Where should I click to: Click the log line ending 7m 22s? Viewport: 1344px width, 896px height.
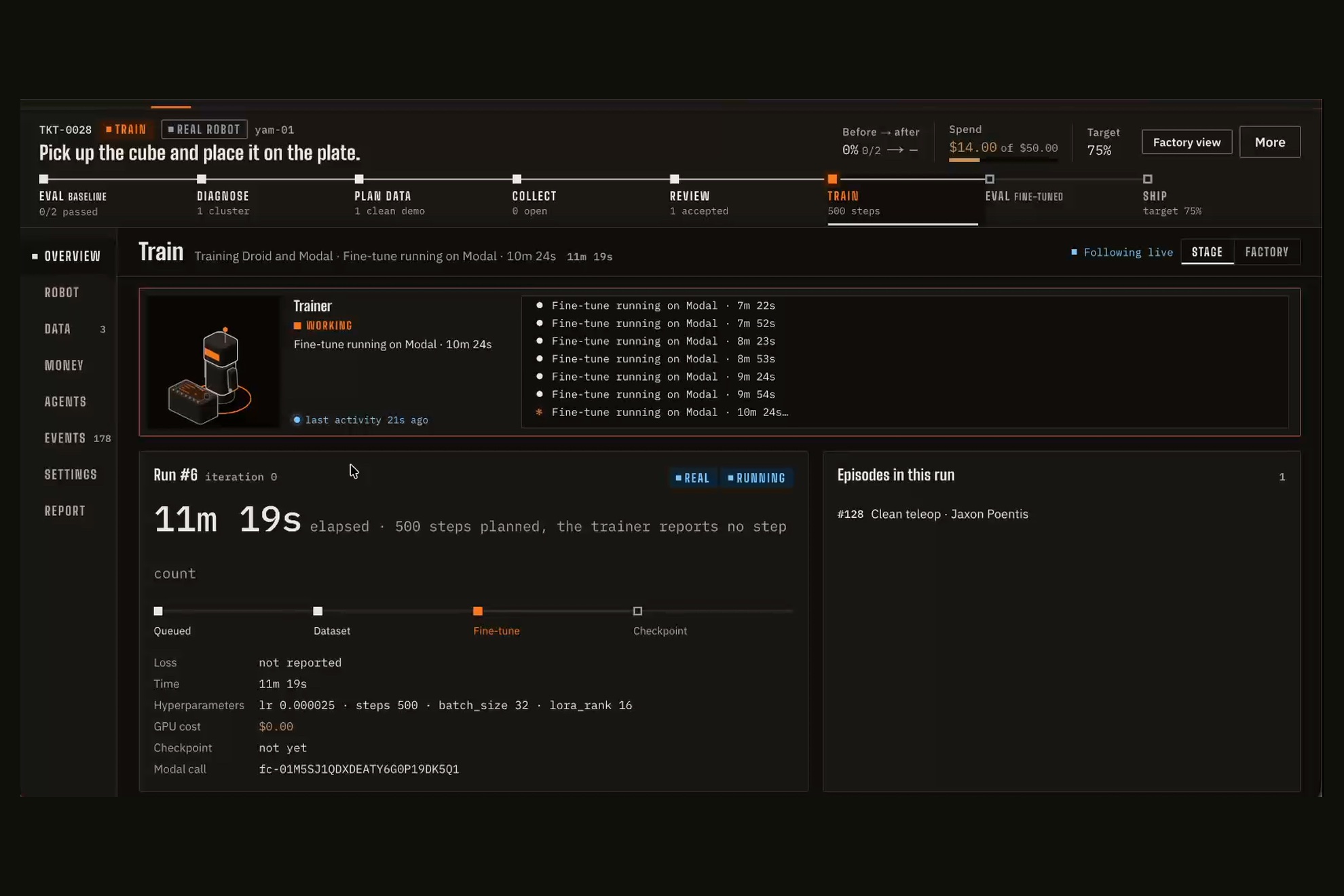(656, 306)
